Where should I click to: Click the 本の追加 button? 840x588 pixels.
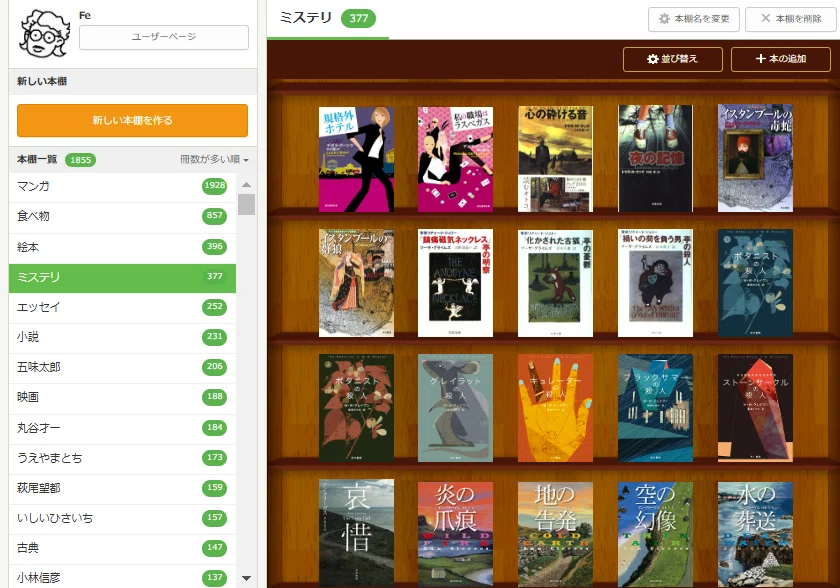point(781,59)
